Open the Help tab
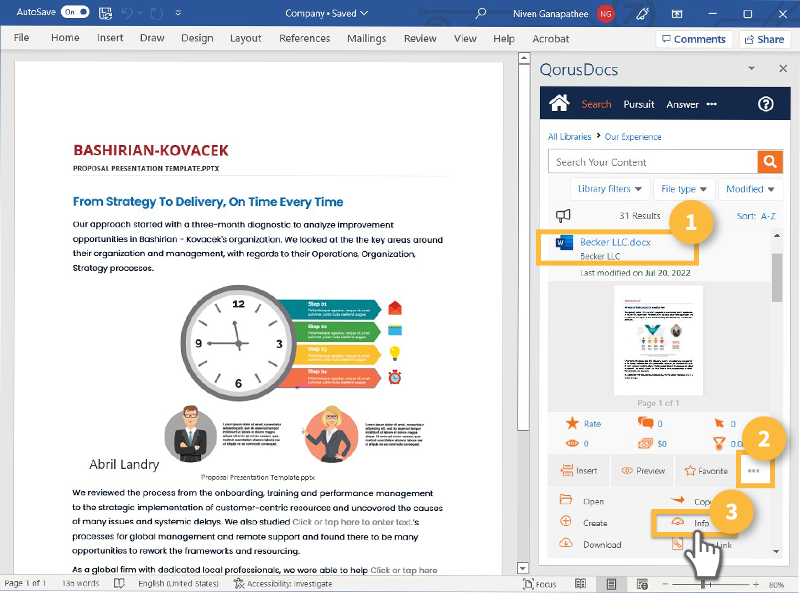 point(504,39)
